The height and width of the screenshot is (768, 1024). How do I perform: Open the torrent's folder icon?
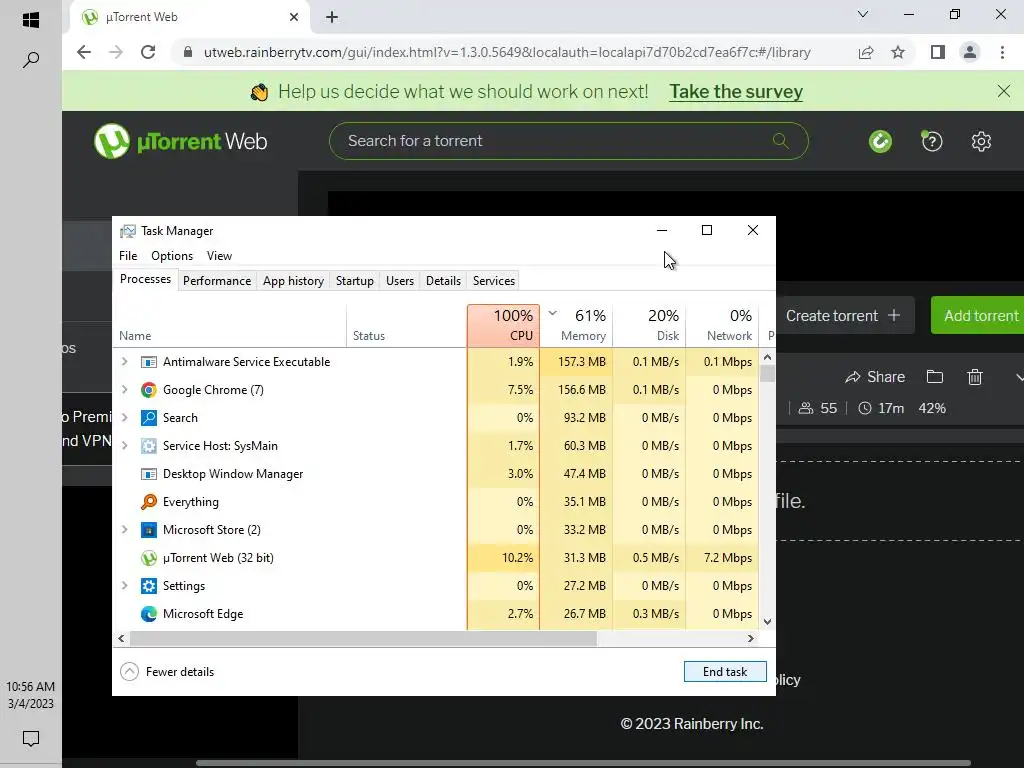click(x=935, y=377)
